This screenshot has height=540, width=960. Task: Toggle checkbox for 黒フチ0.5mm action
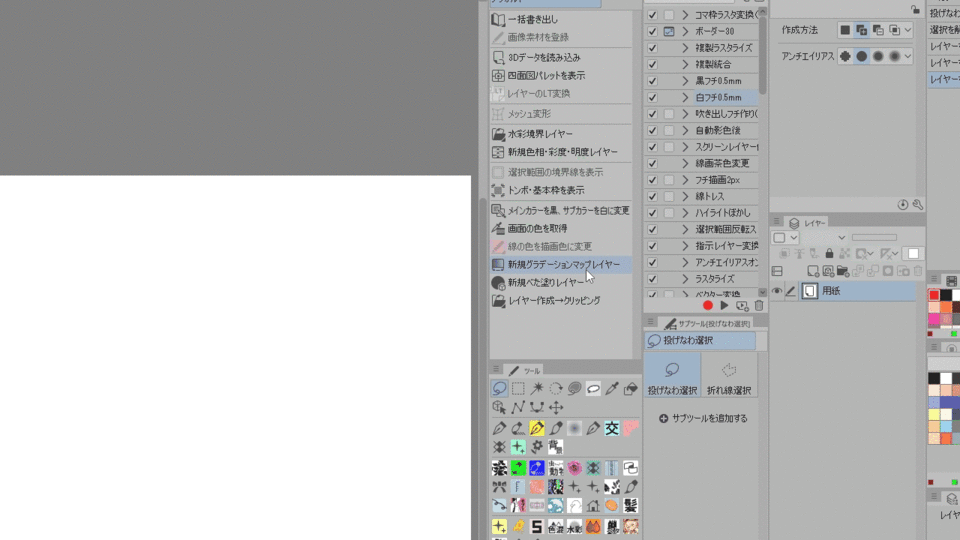pos(652,81)
